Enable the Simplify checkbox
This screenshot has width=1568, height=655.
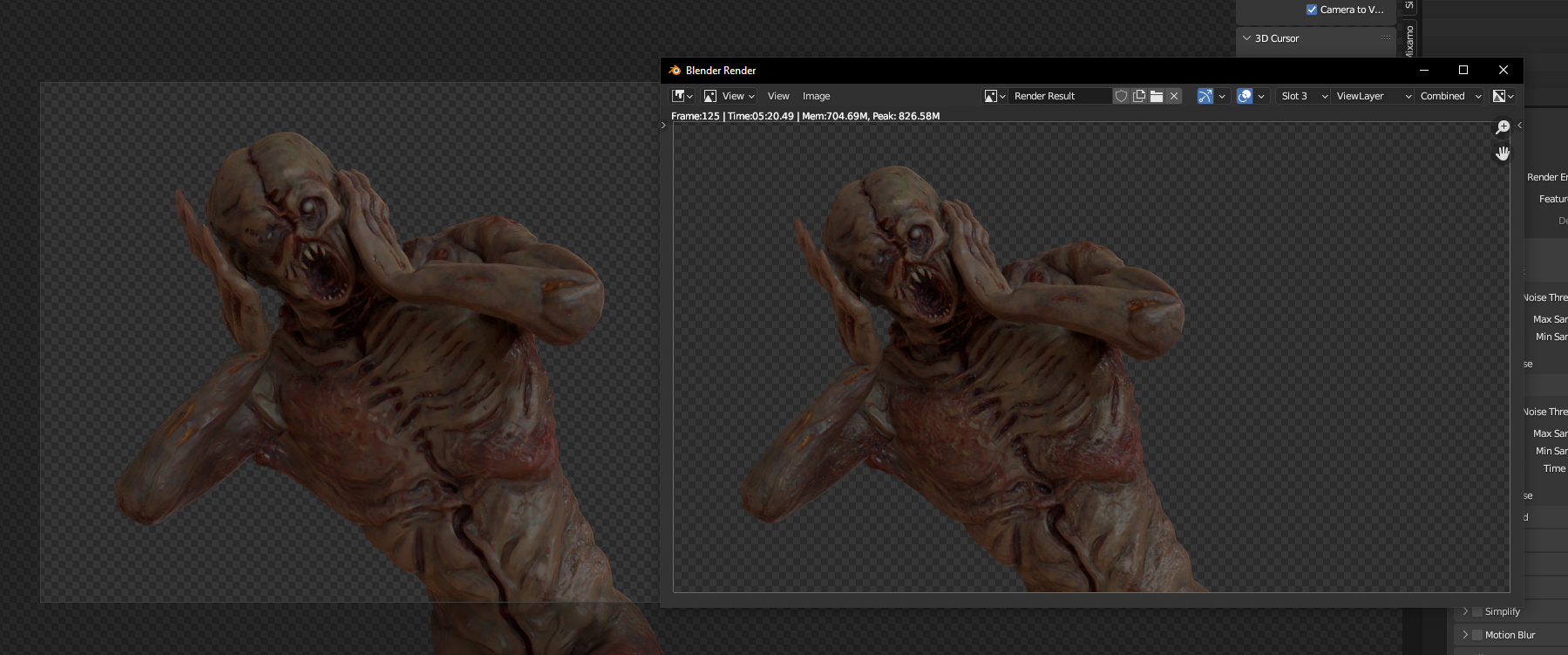(1477, 611)
